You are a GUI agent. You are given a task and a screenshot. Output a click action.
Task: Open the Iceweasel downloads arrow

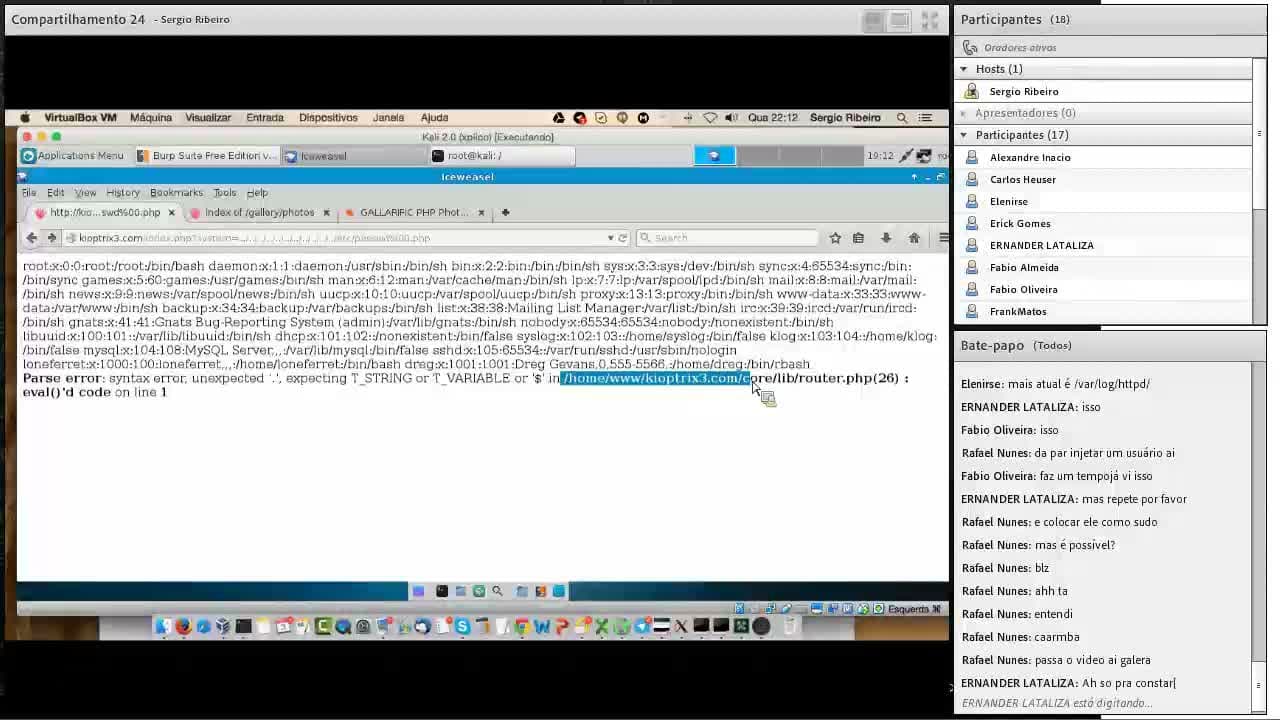click(886, 238)
